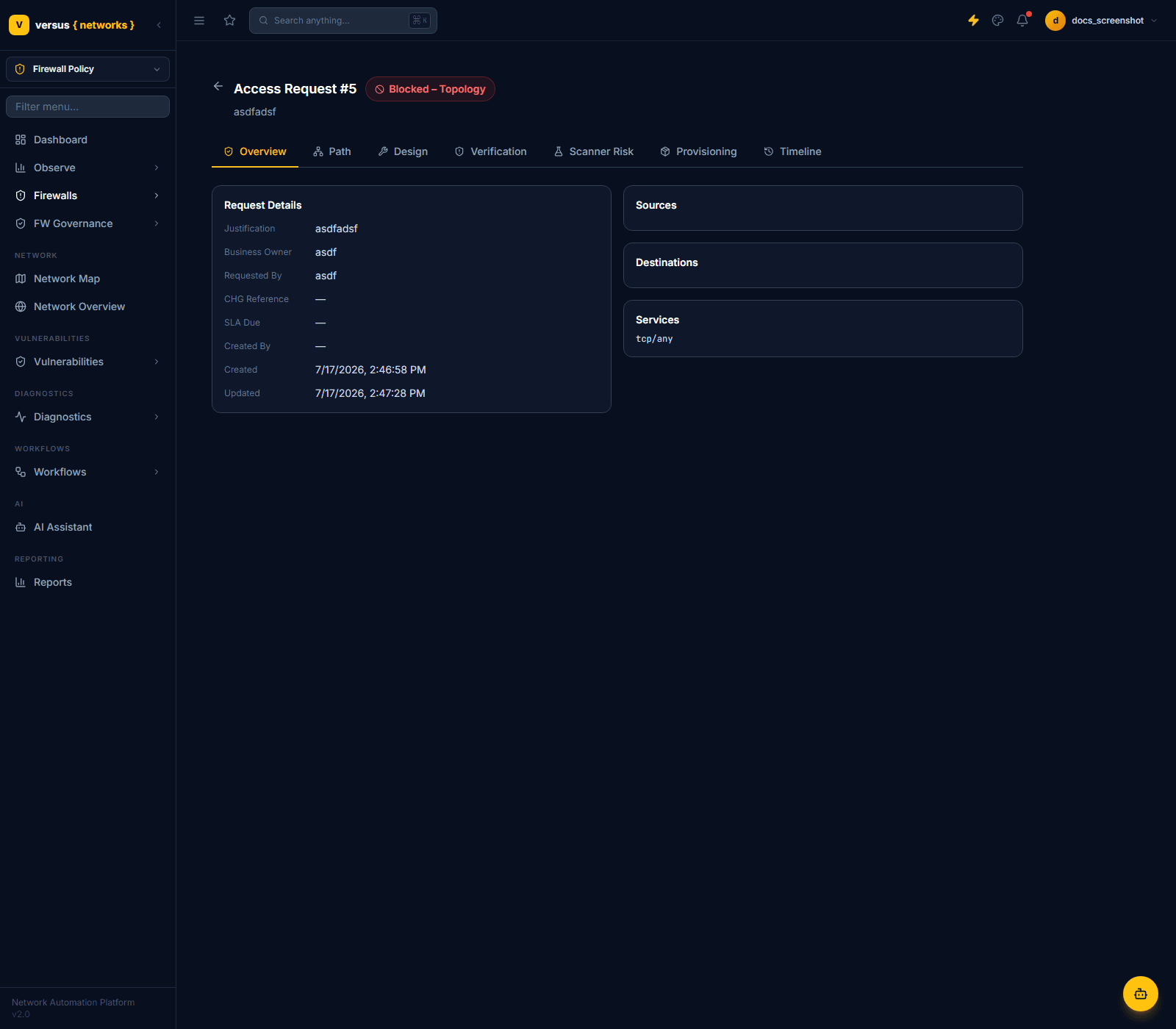Click the Updated timestamp 2:47:28 PM
1176x1029 pixels.
370,393
